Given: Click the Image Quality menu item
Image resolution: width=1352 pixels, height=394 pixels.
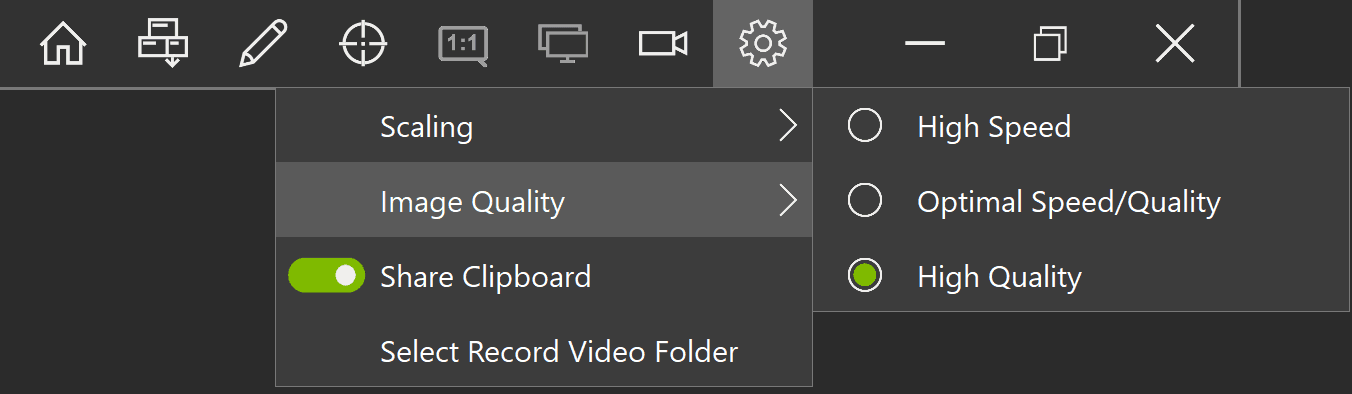Looking at the screenshot, I should (544, 200).
